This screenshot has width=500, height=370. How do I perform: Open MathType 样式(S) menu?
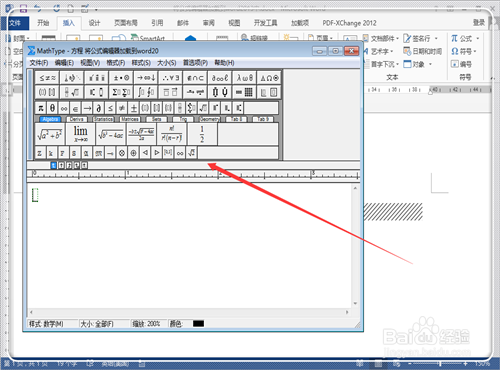coord(141,63)
